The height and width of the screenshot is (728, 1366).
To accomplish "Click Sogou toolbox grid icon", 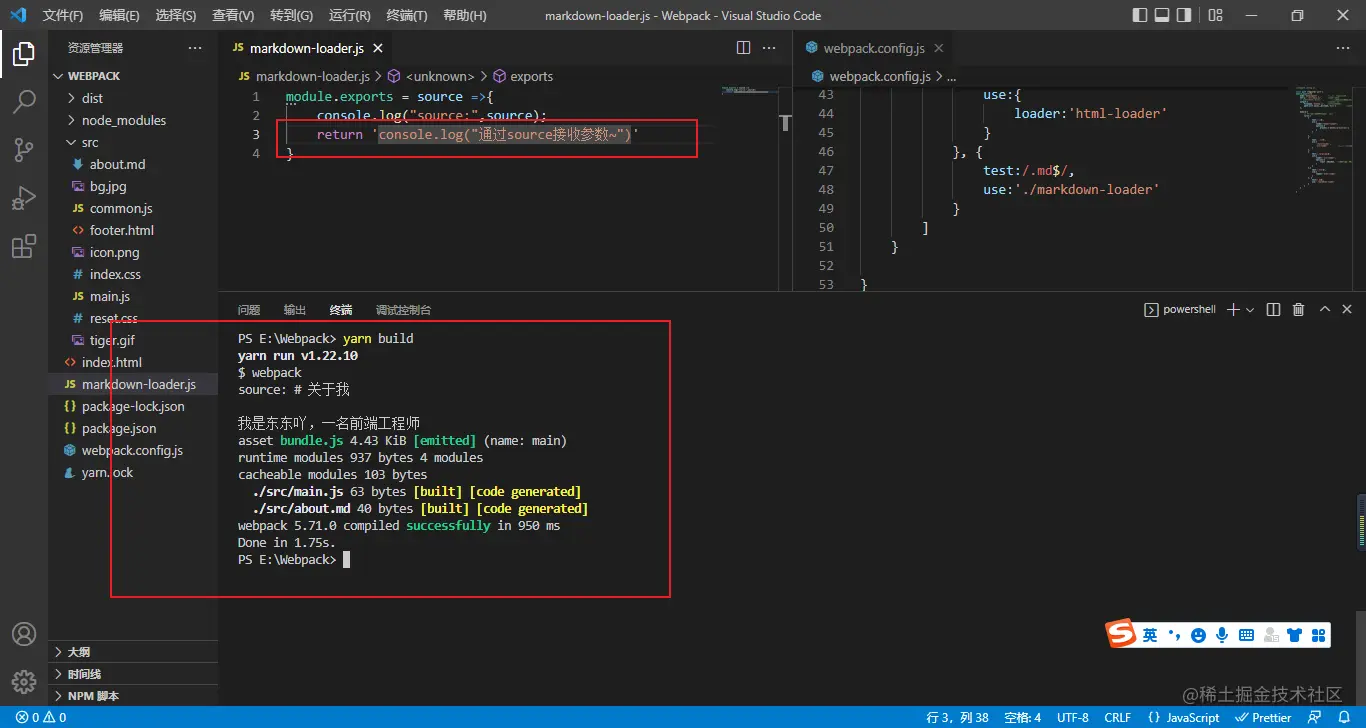I will [x=1318, y=635].
